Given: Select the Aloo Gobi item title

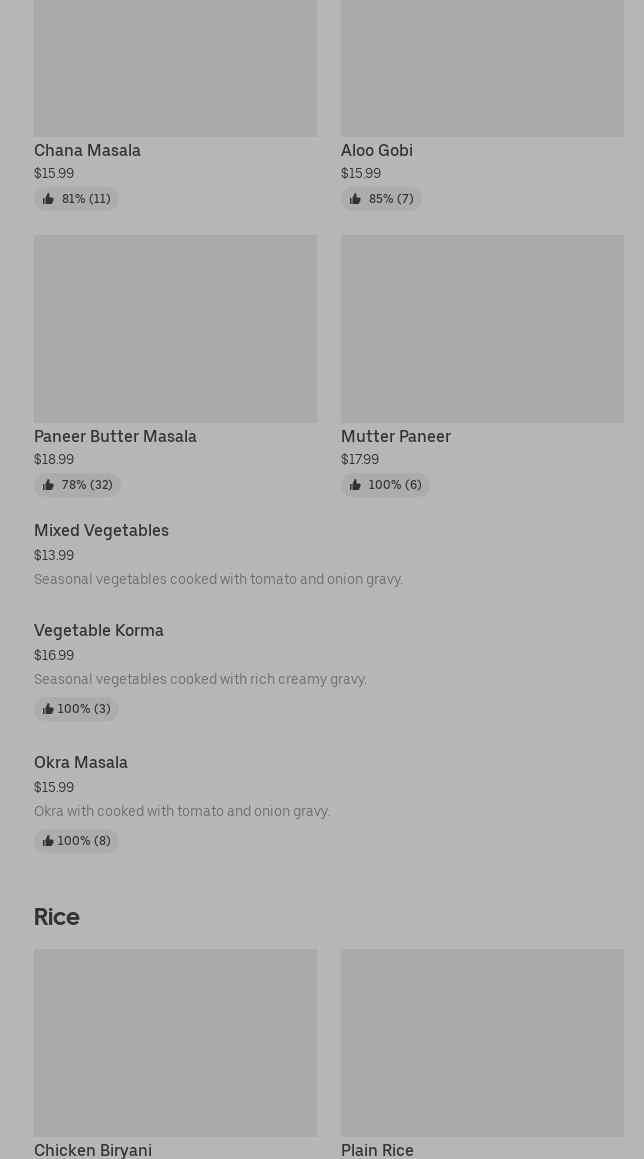Looking at the screenshot, I should (376, 150).
